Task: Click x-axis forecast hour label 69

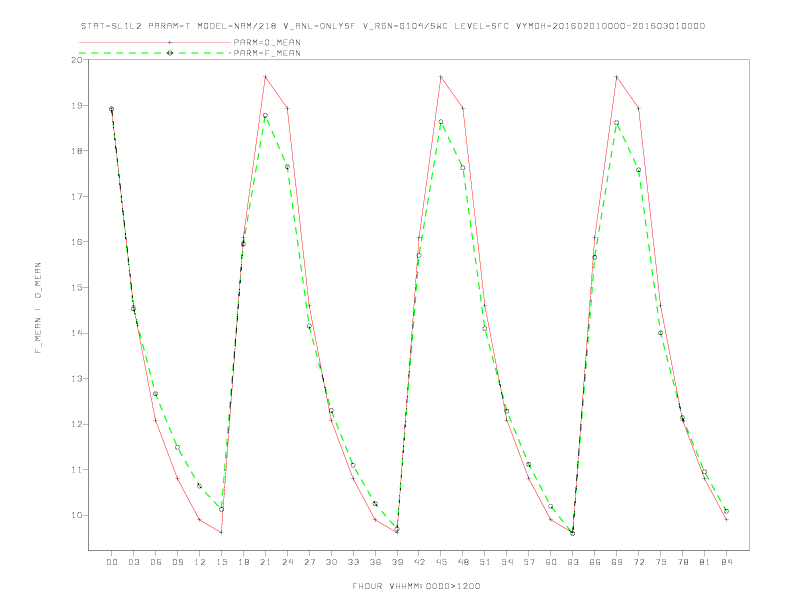Action: pos(617,562)
